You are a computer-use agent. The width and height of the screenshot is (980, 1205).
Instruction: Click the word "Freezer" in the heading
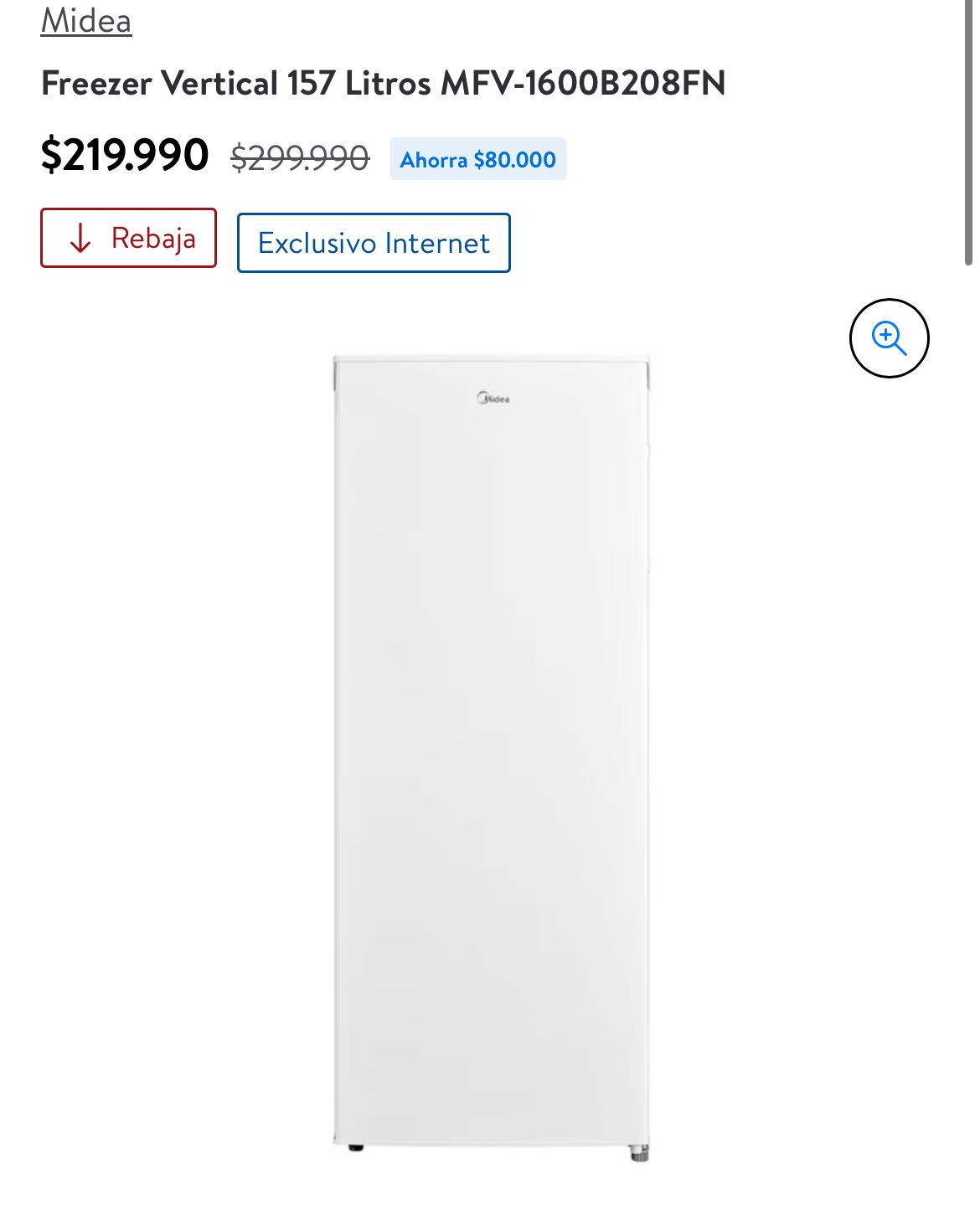click(x=96, y=83)
